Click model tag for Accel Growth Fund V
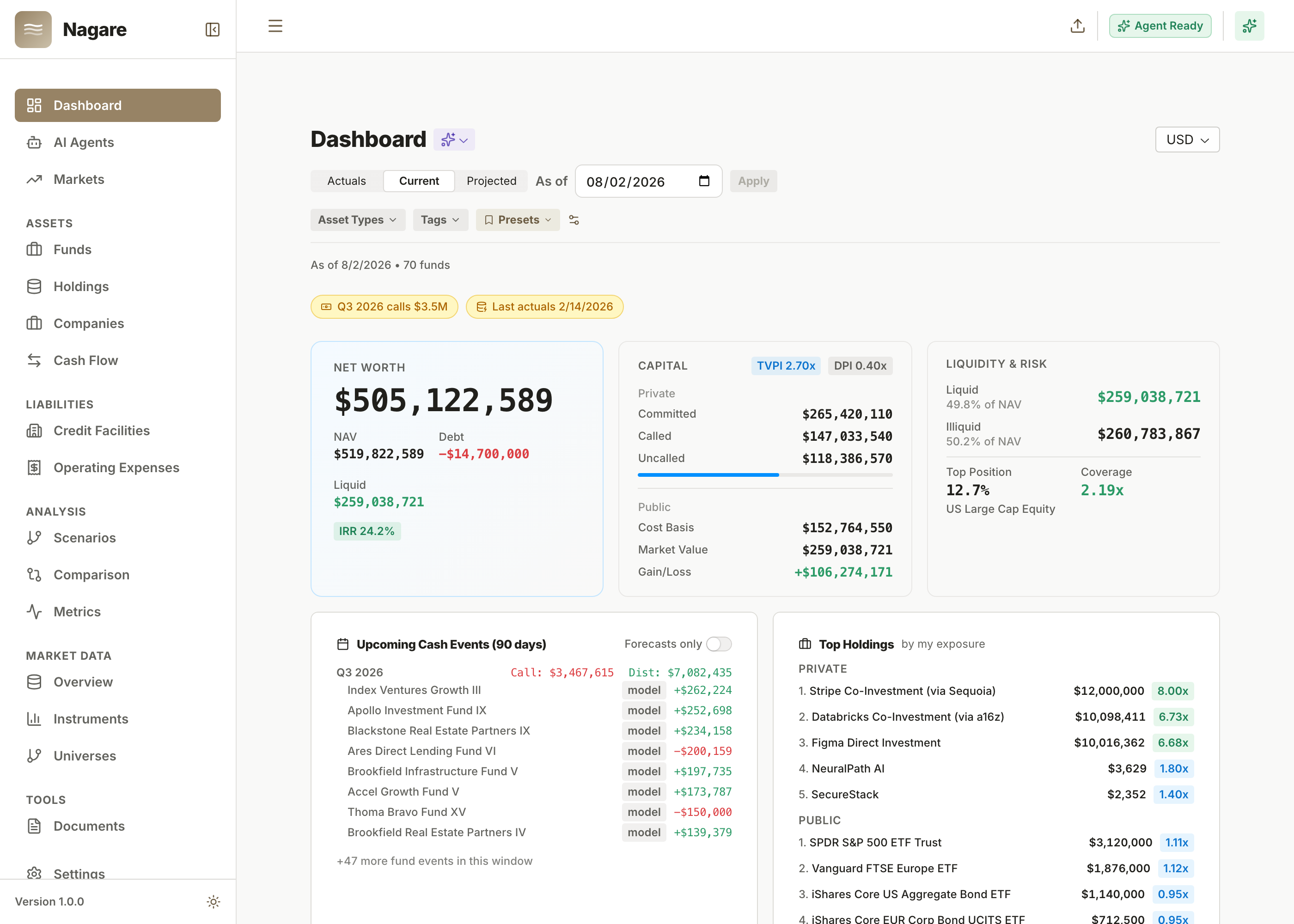The height and width of the screenshot is (924, 1294). (x=644, y=791)
